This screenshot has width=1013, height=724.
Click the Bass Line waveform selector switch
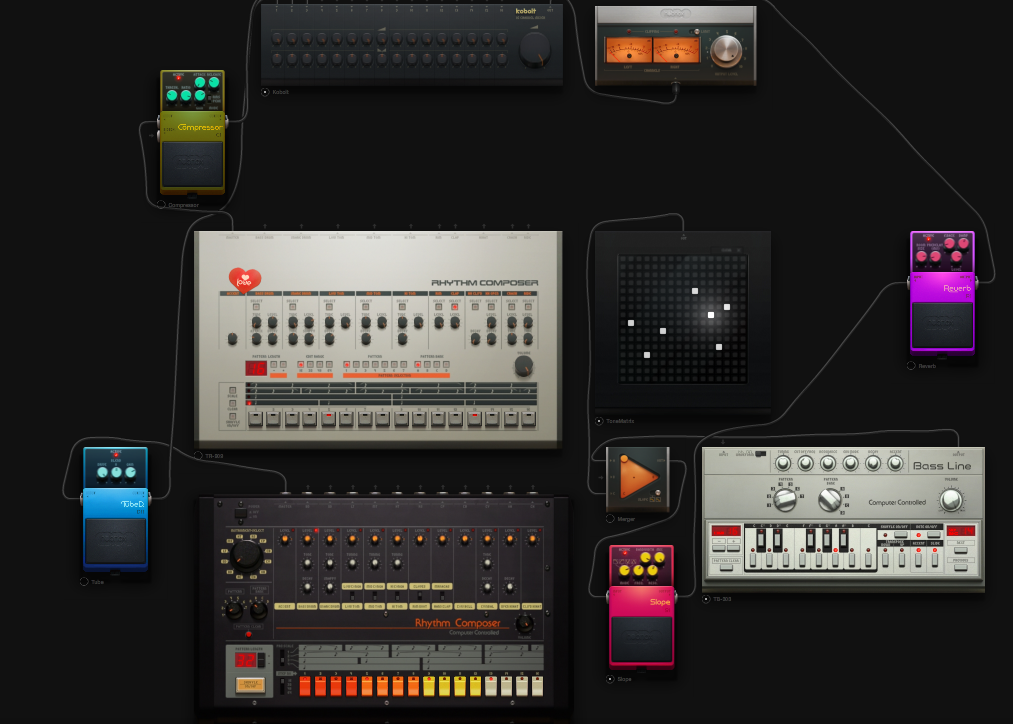tap(760, 454)
